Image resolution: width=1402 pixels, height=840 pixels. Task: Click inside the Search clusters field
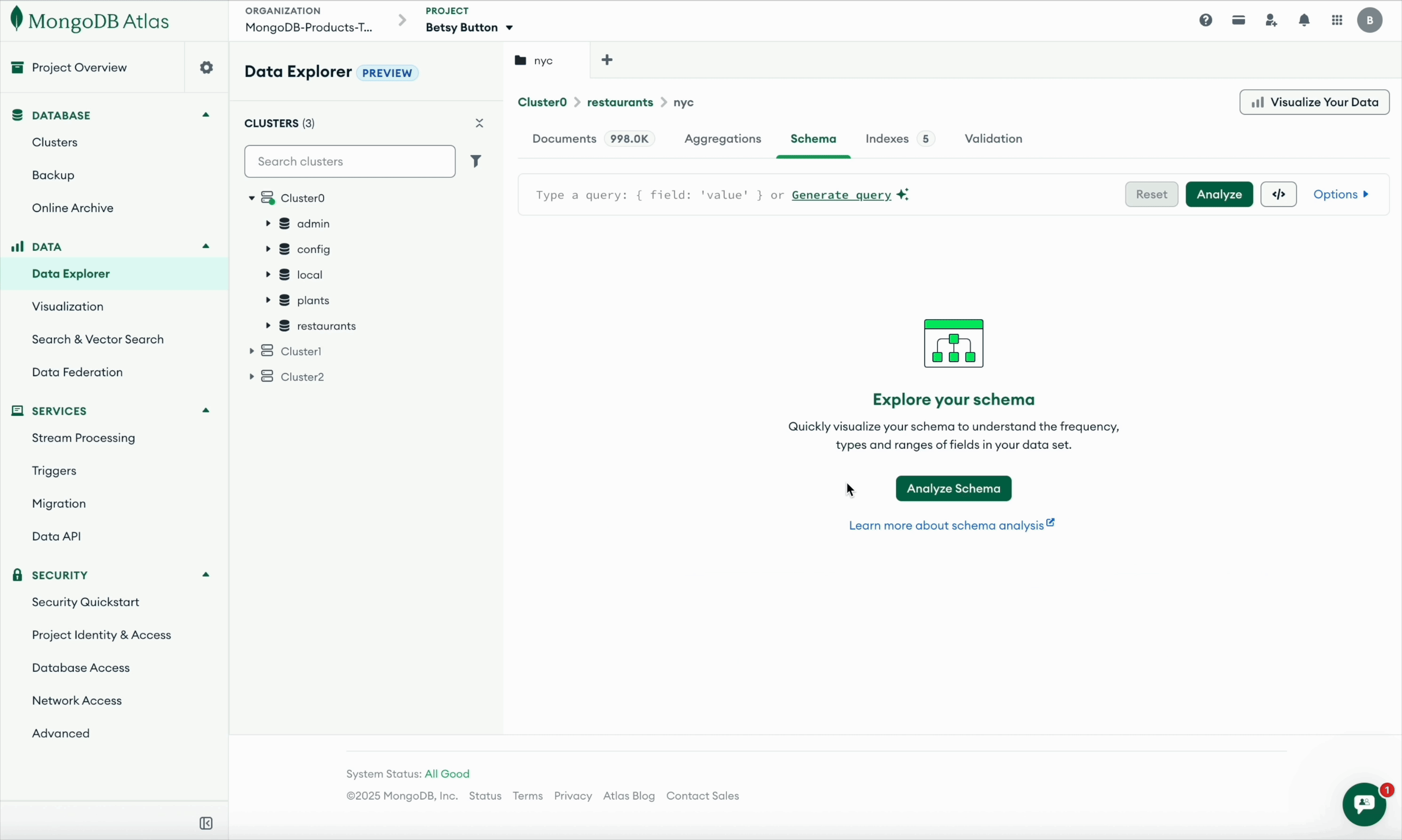pos(350,161)
